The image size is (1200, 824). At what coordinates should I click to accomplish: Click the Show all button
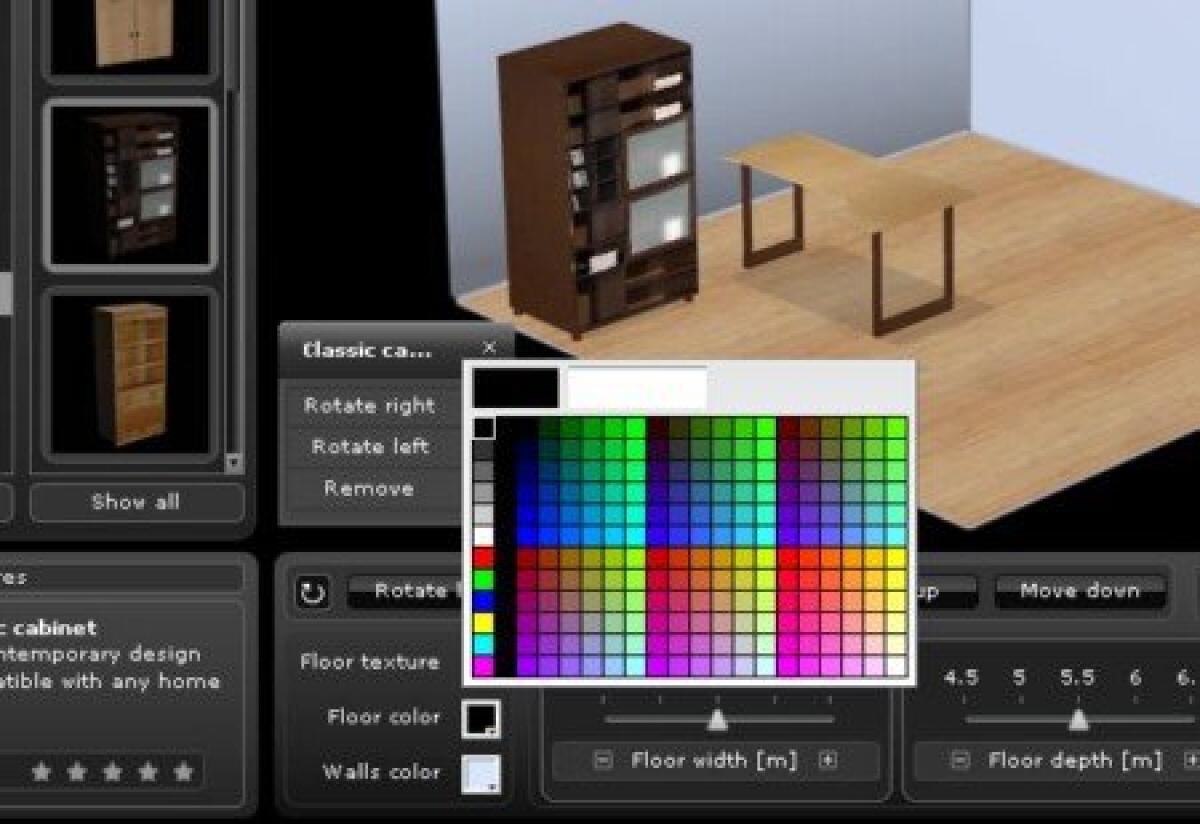pyautogui.click(x=135, y=502)
